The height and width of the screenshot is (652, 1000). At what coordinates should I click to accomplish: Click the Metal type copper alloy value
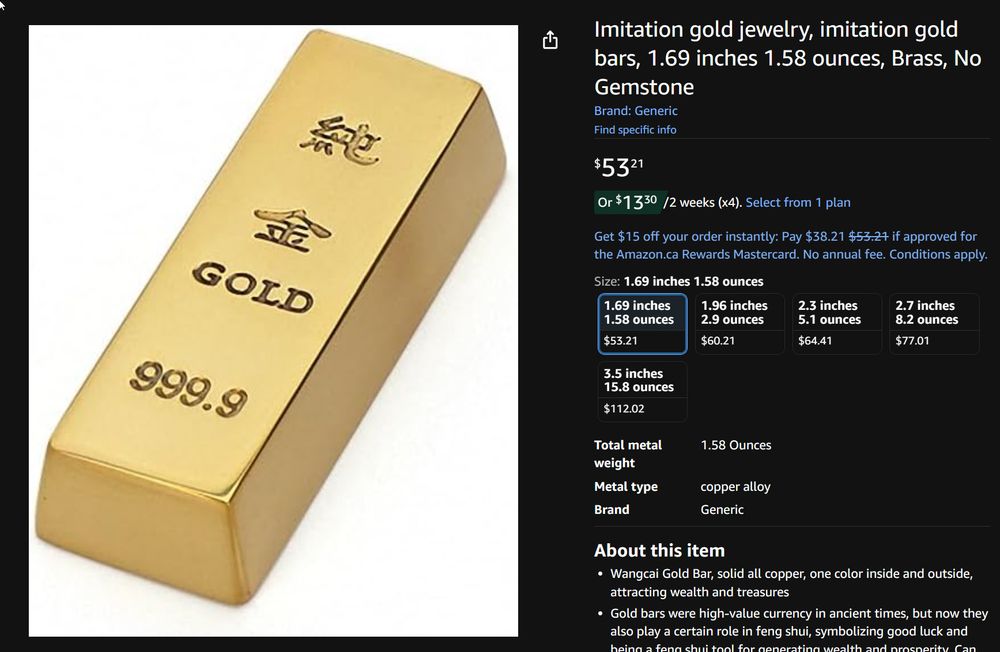pyautogui.click(x=735, y=486)
